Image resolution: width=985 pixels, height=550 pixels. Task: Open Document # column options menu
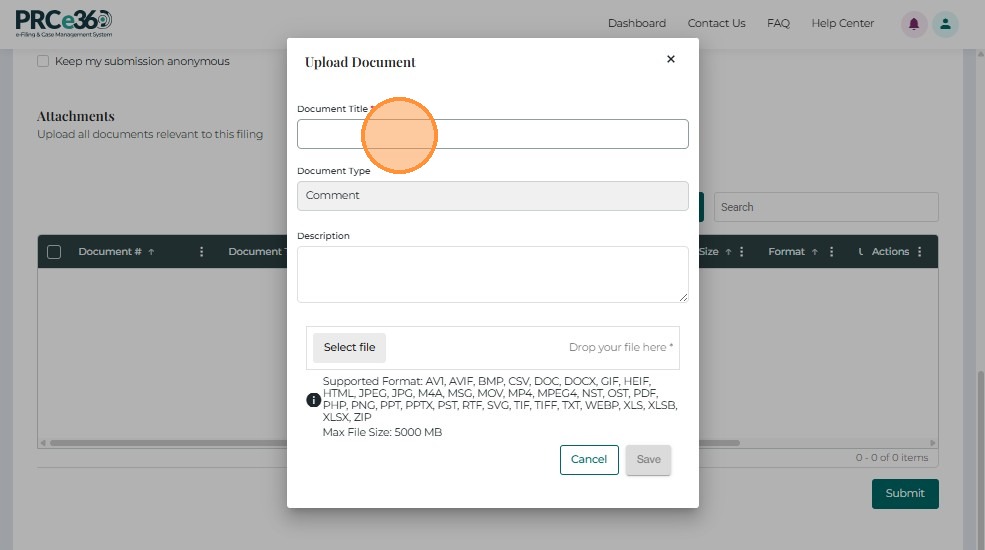point(201,252)
